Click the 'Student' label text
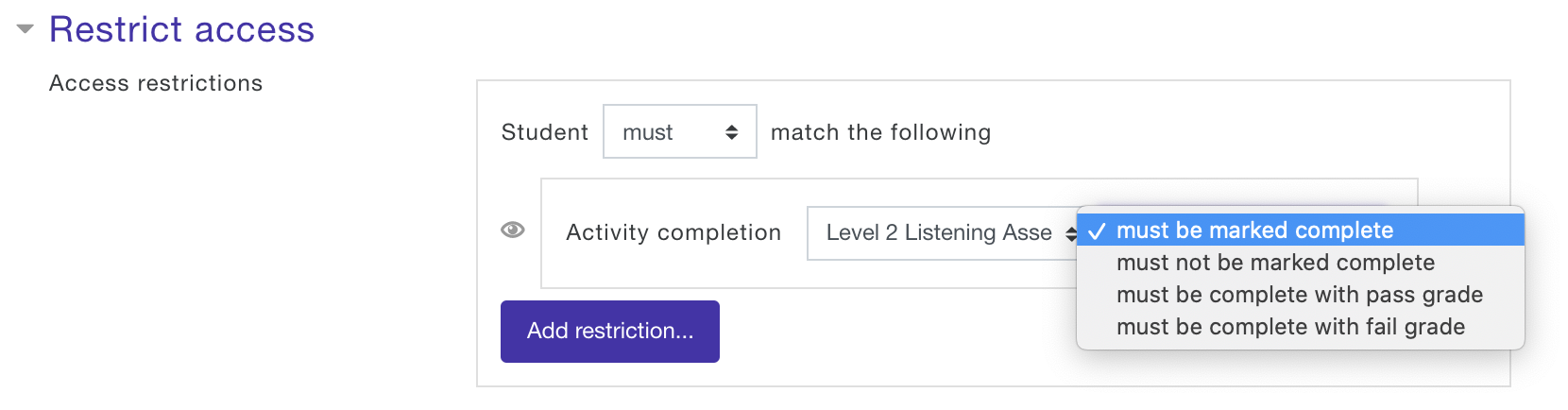Image resolution: width=1568 pixels, height=410 pixels. [x=545, y=132]
